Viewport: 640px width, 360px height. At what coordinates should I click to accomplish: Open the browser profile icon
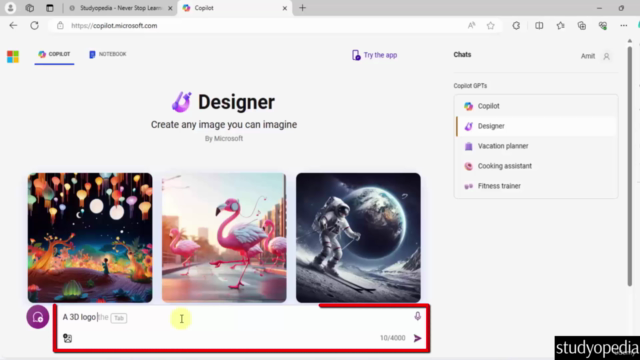pos(10,8)
